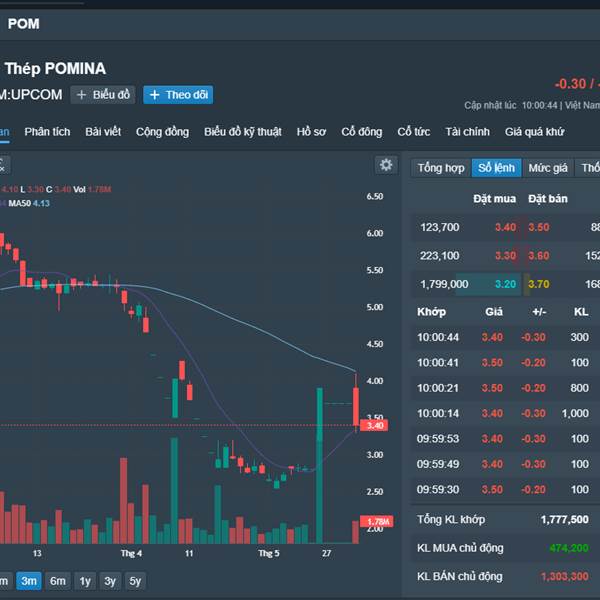The height and width of the screenshot is (600, 600).
Task: Click the matched trade at 10:00:44
Action: [x=505, y=337]
